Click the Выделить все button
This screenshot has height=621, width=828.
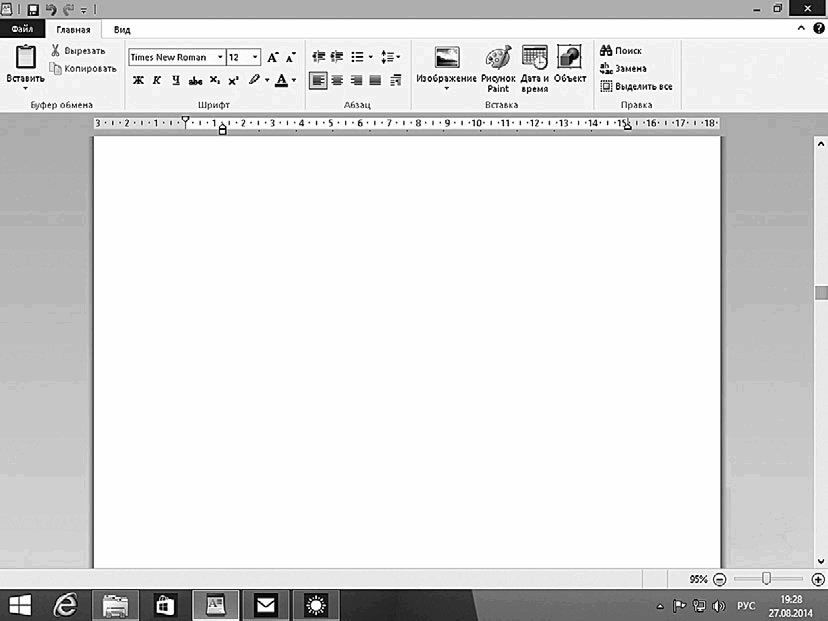click(636, 86)
